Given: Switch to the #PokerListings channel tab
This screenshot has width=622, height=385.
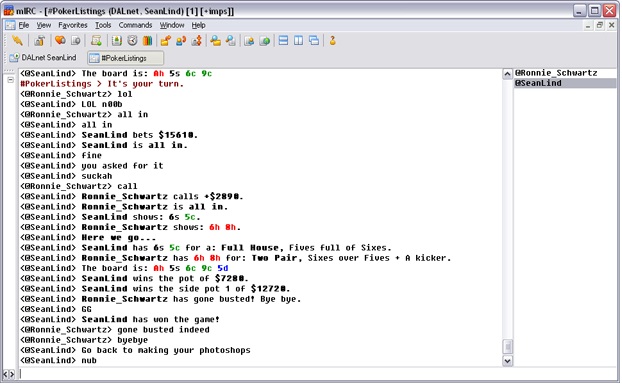Looking at the screenshot, I should click(x=125, y=58).
